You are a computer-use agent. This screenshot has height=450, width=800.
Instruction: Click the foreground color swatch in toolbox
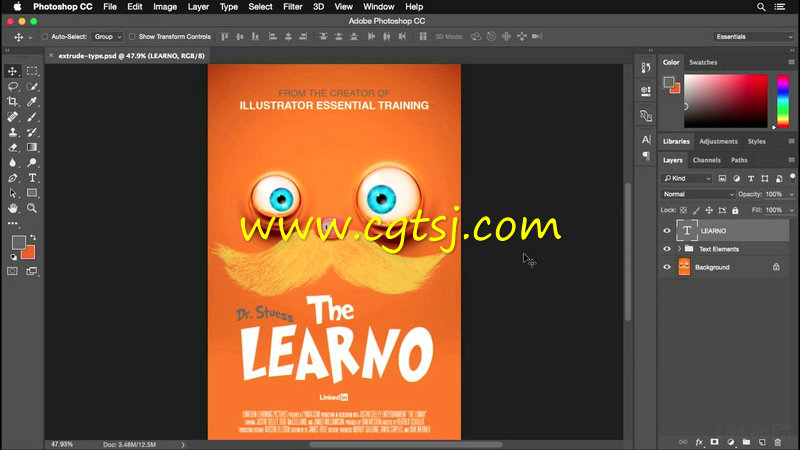point(18,242)
